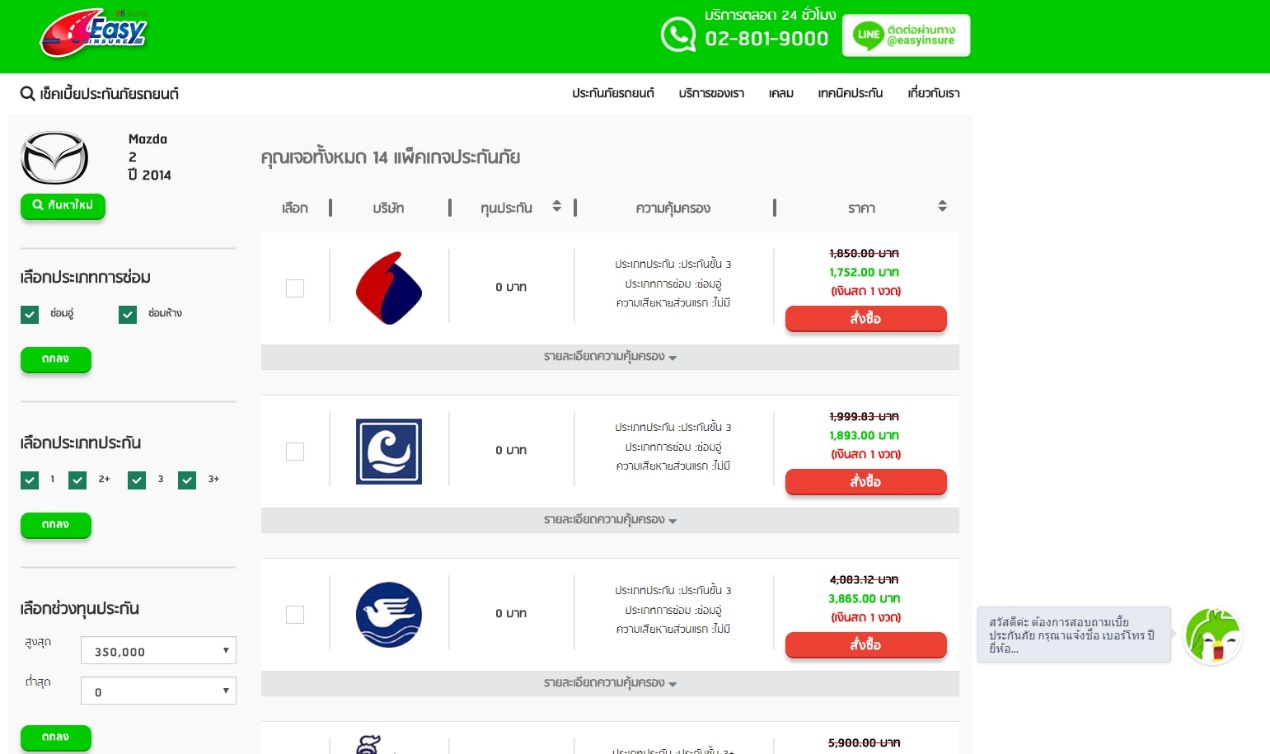Expand รายละเอียดความคุ้มครอง for the first package
The width and height of the screenshot is (1270, 754).
point(610,357)
